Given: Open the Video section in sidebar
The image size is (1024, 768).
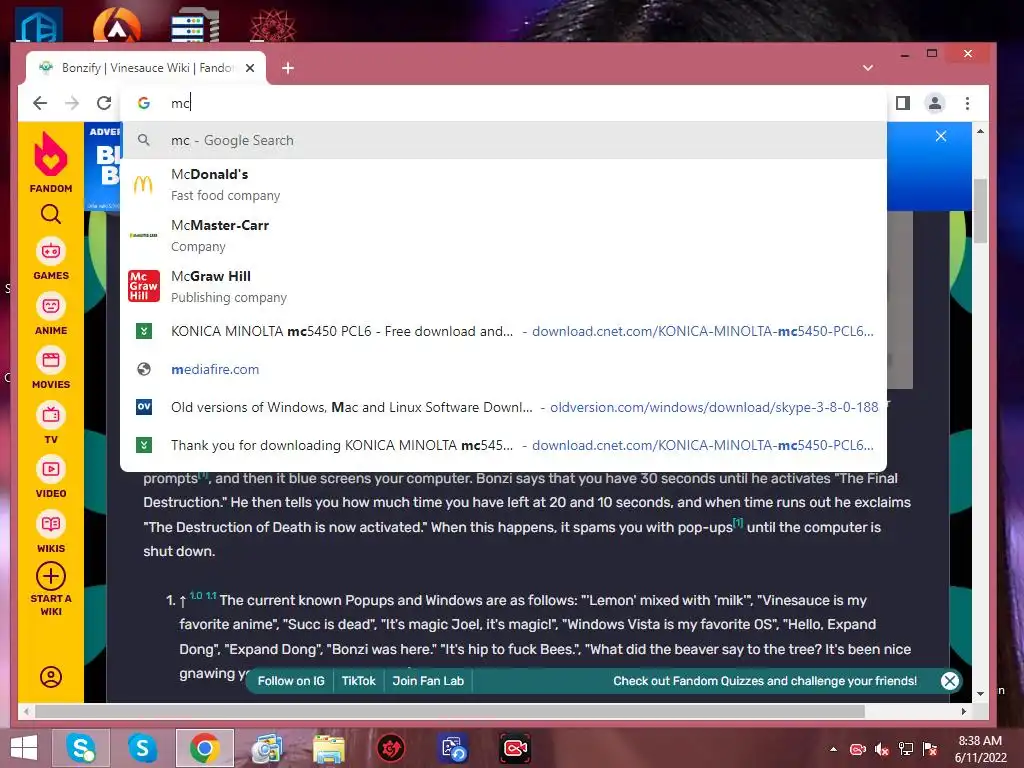Looking at the screenshot, I should 50,477.
